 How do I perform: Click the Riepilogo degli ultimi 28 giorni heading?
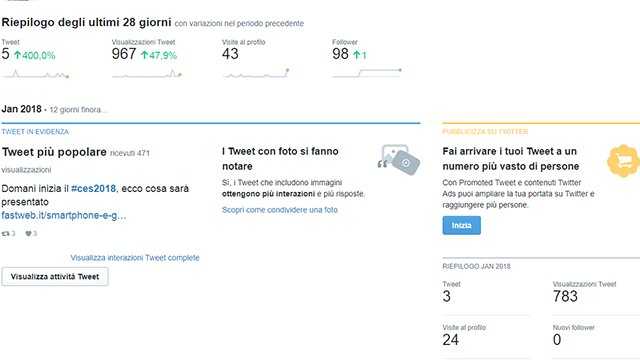pos(86,22)
